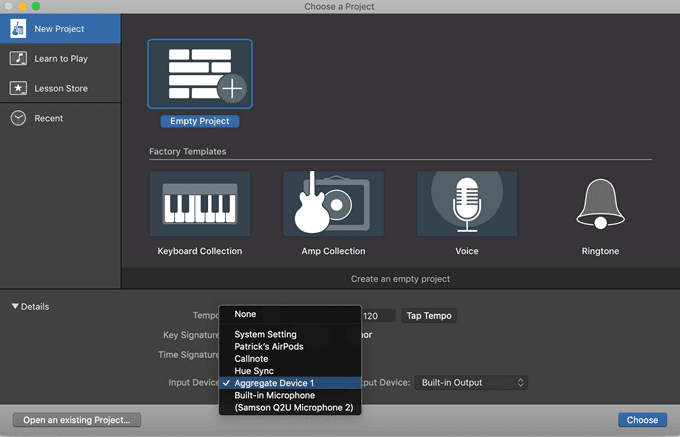
Task: Choose System Setting in device list
Action: pos(265,334)
